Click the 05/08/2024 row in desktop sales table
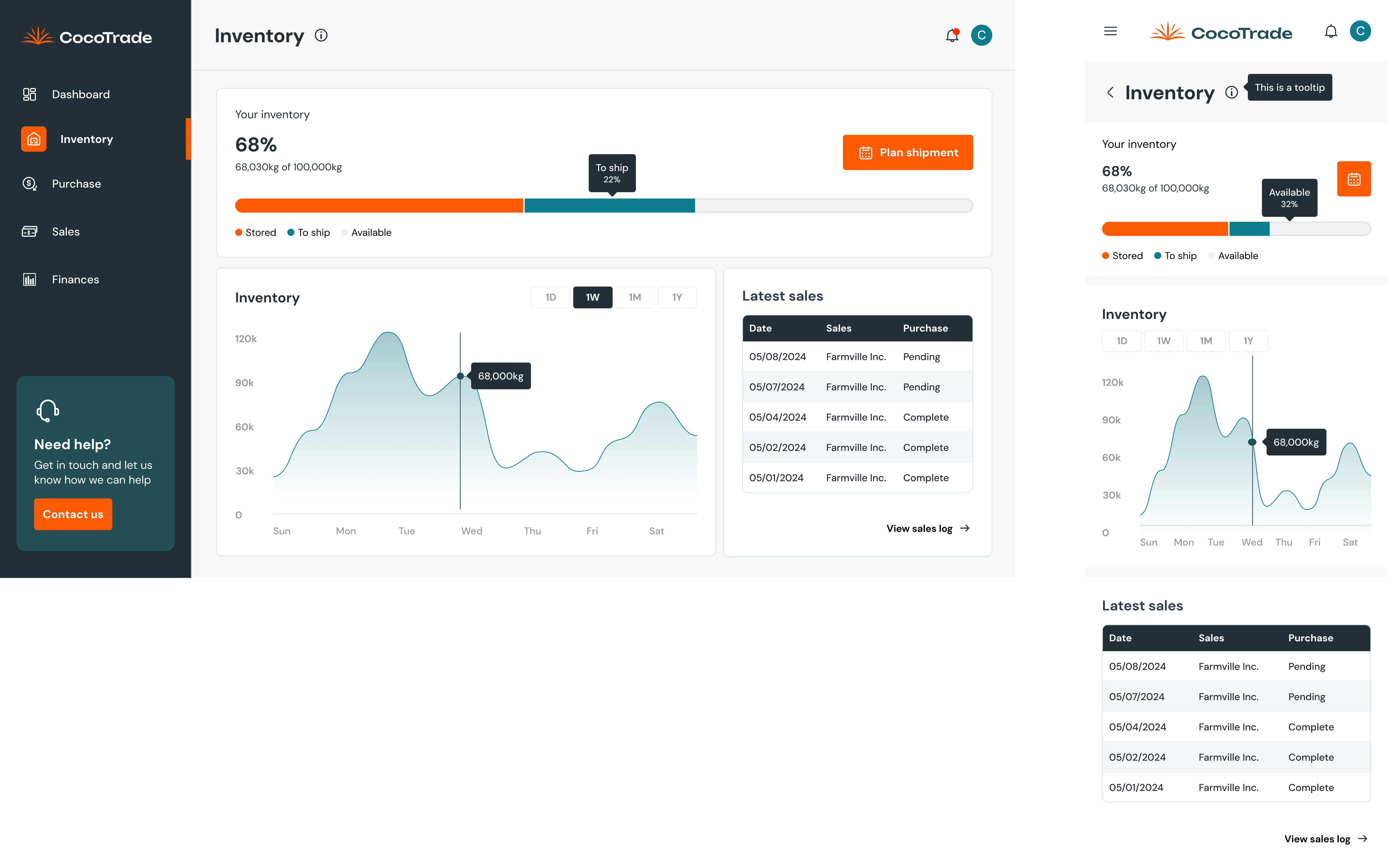The height and width of the screenshot is (868, 1388). pos(857,356)
